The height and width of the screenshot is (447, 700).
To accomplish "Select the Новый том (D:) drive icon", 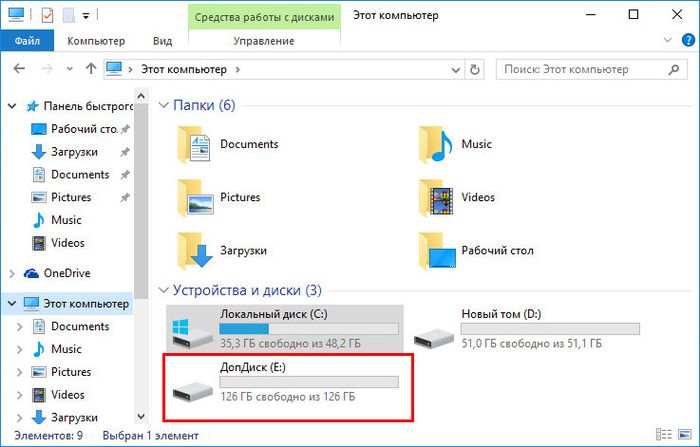I will tap(433, 338).
